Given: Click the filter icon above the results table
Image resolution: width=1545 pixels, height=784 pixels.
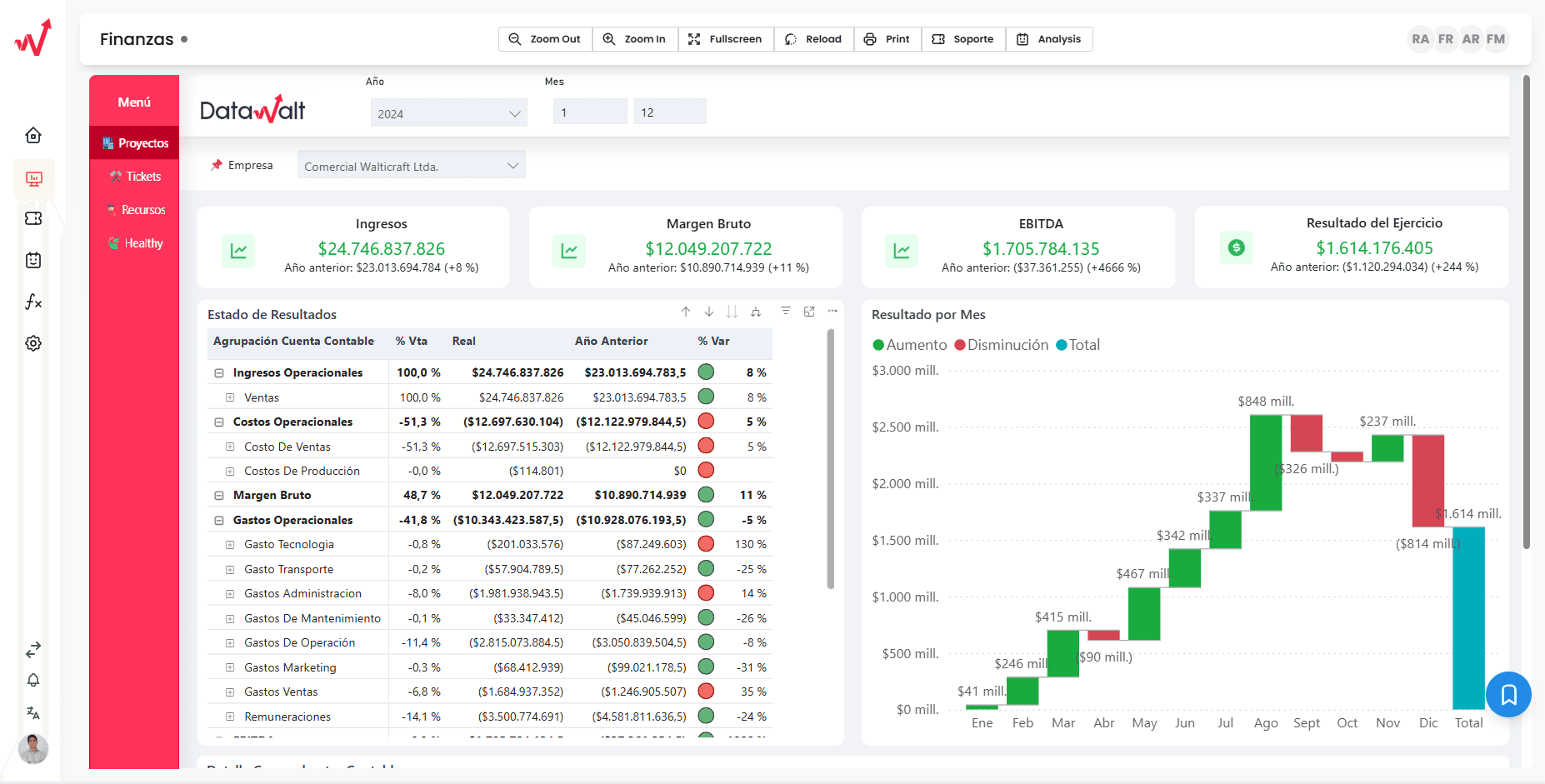Looking at the screenshot, I should 786,311.
